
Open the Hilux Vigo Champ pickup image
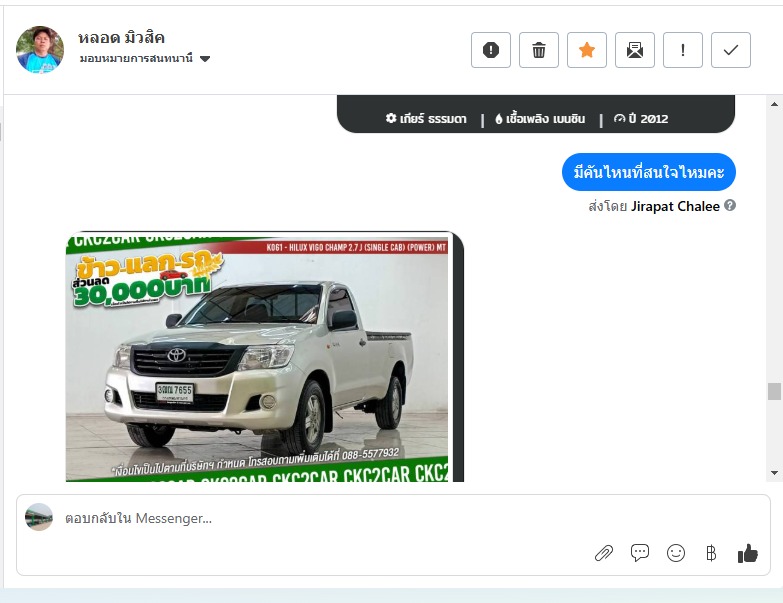pos(265,356)
